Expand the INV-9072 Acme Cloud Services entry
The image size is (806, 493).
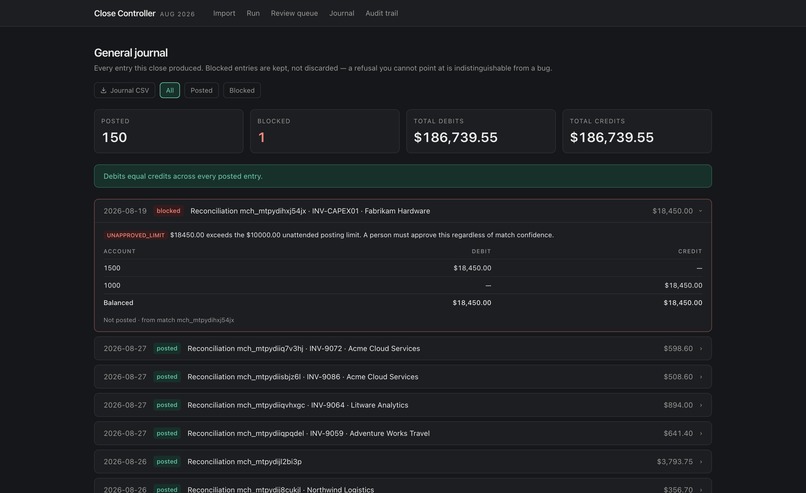(x=402, y=349)
